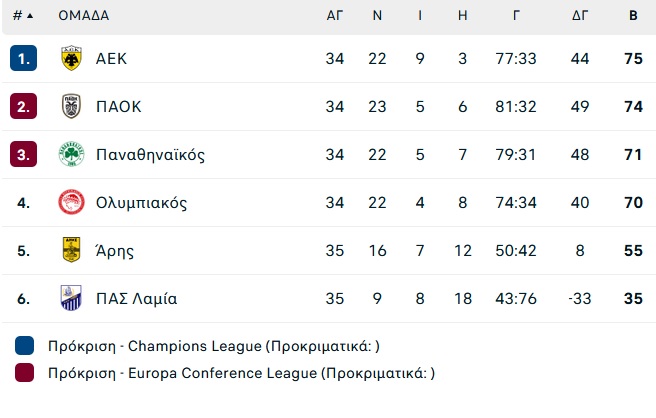Image resolution: width=656 pixels, height=418 pixels.
Task: Sort by the ΔΓ goal difference header
Action: [x=580, y=15]
